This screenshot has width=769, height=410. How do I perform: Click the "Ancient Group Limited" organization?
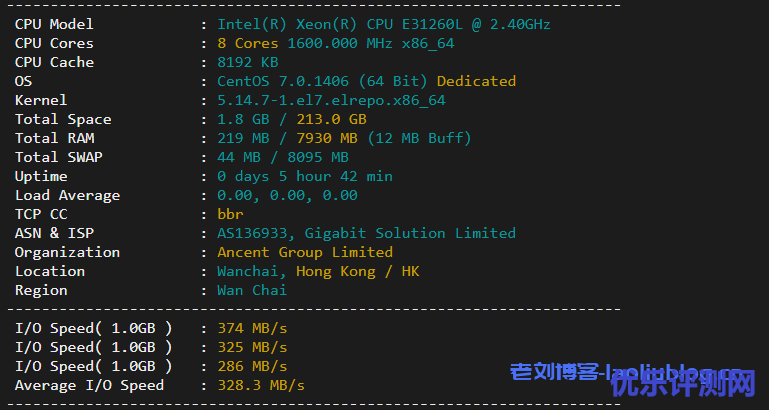coord(304,252)
